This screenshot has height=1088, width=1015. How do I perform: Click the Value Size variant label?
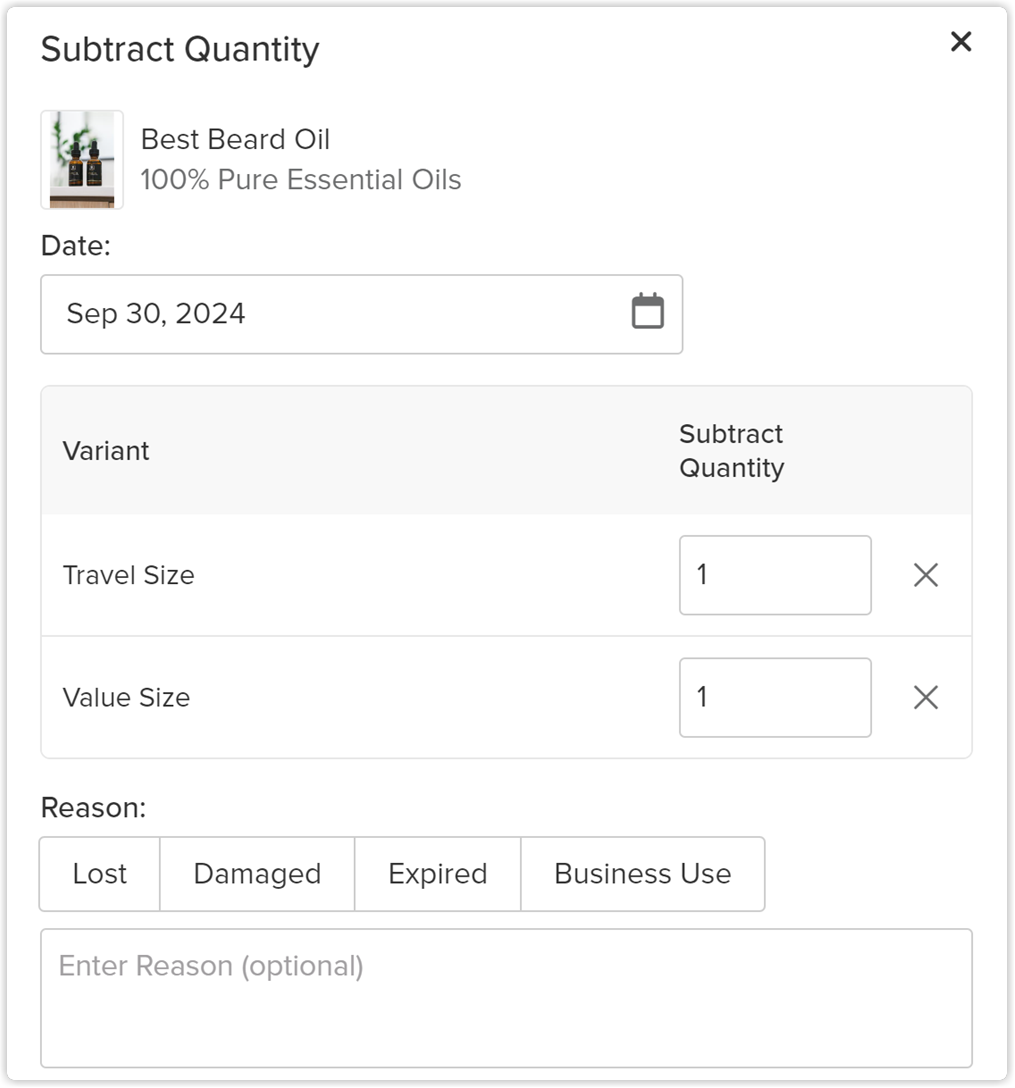pyautogui.click(x=126, y=697)
